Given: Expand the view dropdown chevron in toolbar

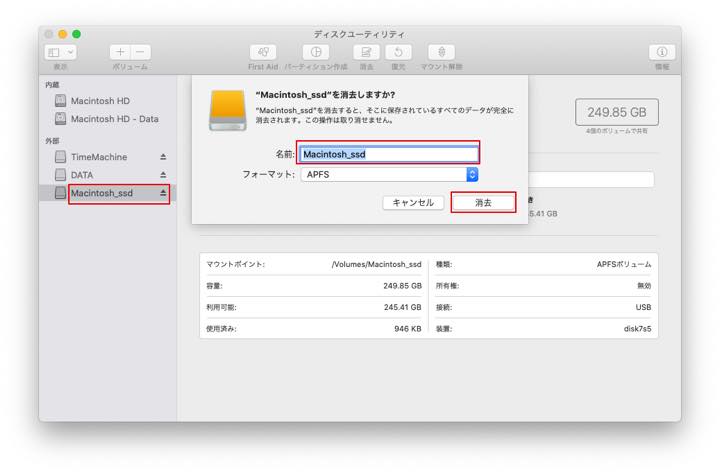Looking at the screenshot, I should pos(70,52).
